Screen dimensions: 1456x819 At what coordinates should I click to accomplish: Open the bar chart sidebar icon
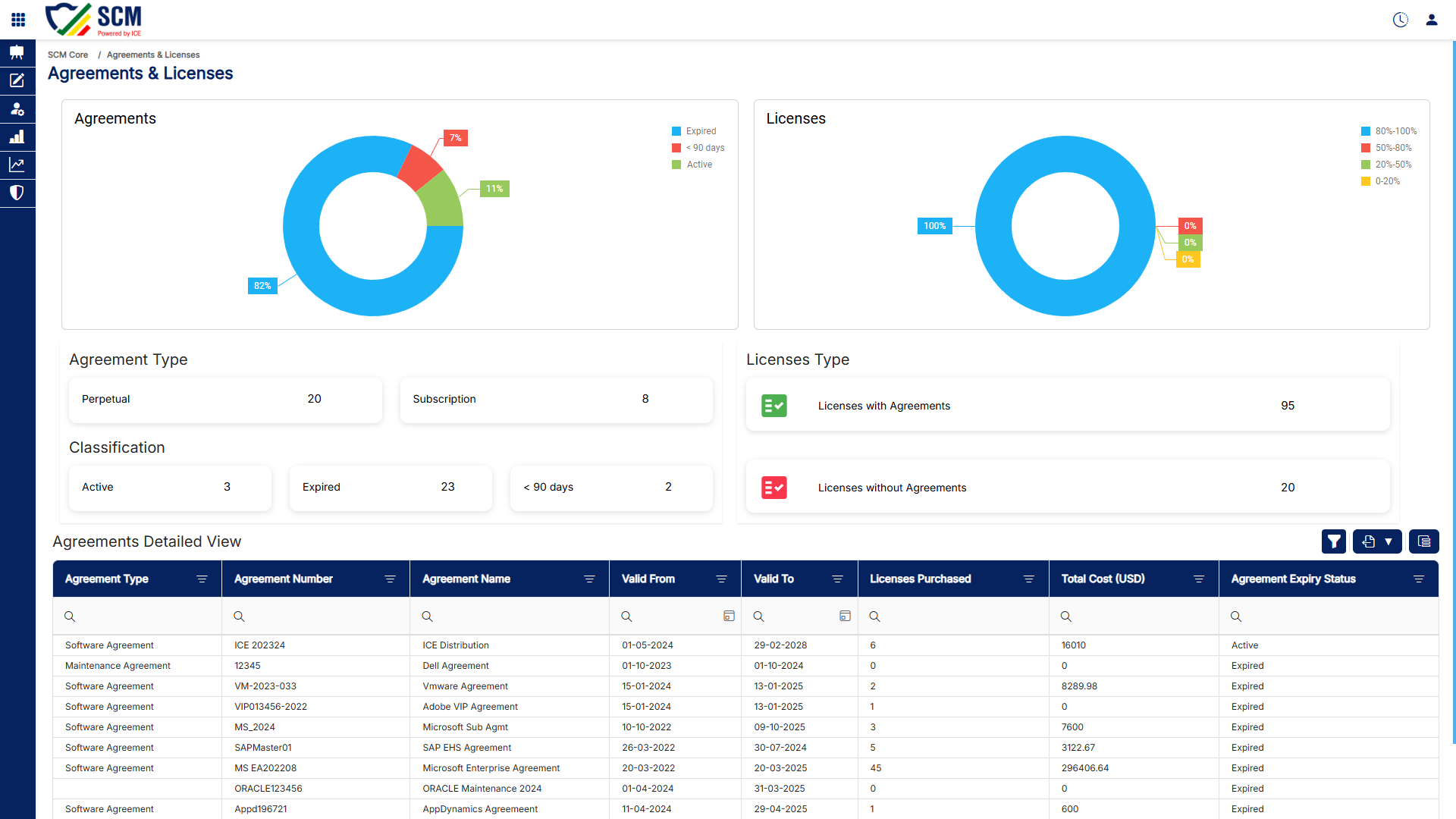tap(17, 136)
